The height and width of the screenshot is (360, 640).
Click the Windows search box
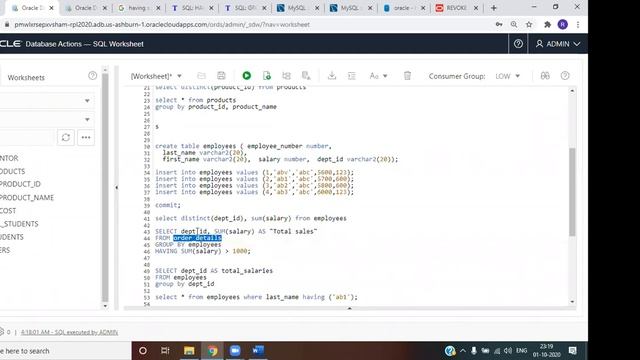pos(65,351)
